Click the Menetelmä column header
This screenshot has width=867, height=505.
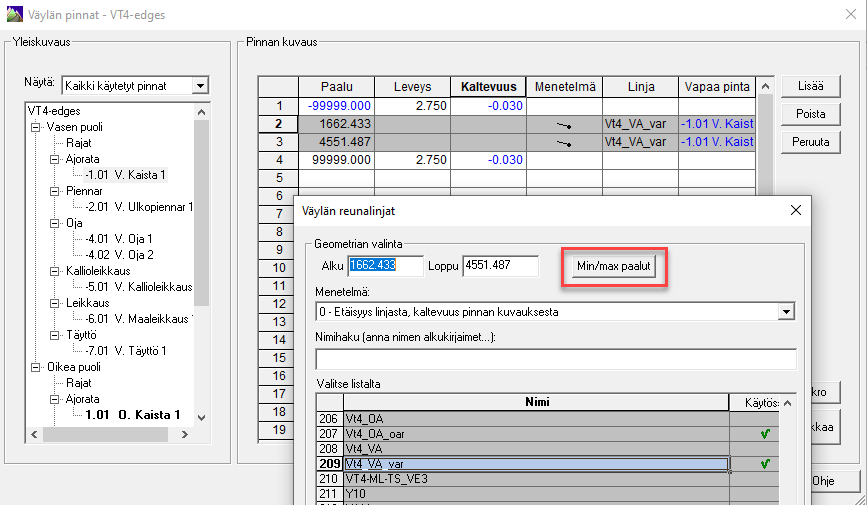pos(565,87)
